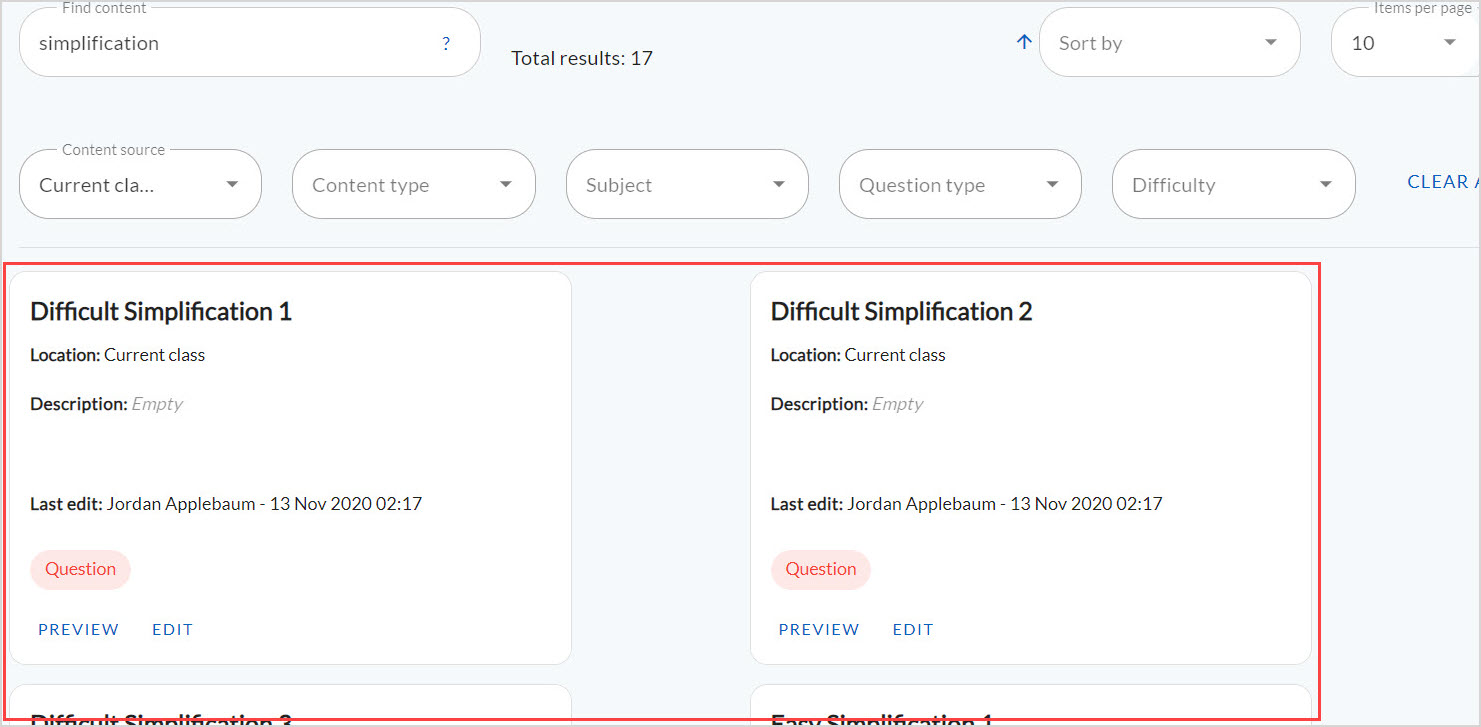Click the Question tag on Difficult Simplification 1
1481x727 pixels.
[80, 568]
